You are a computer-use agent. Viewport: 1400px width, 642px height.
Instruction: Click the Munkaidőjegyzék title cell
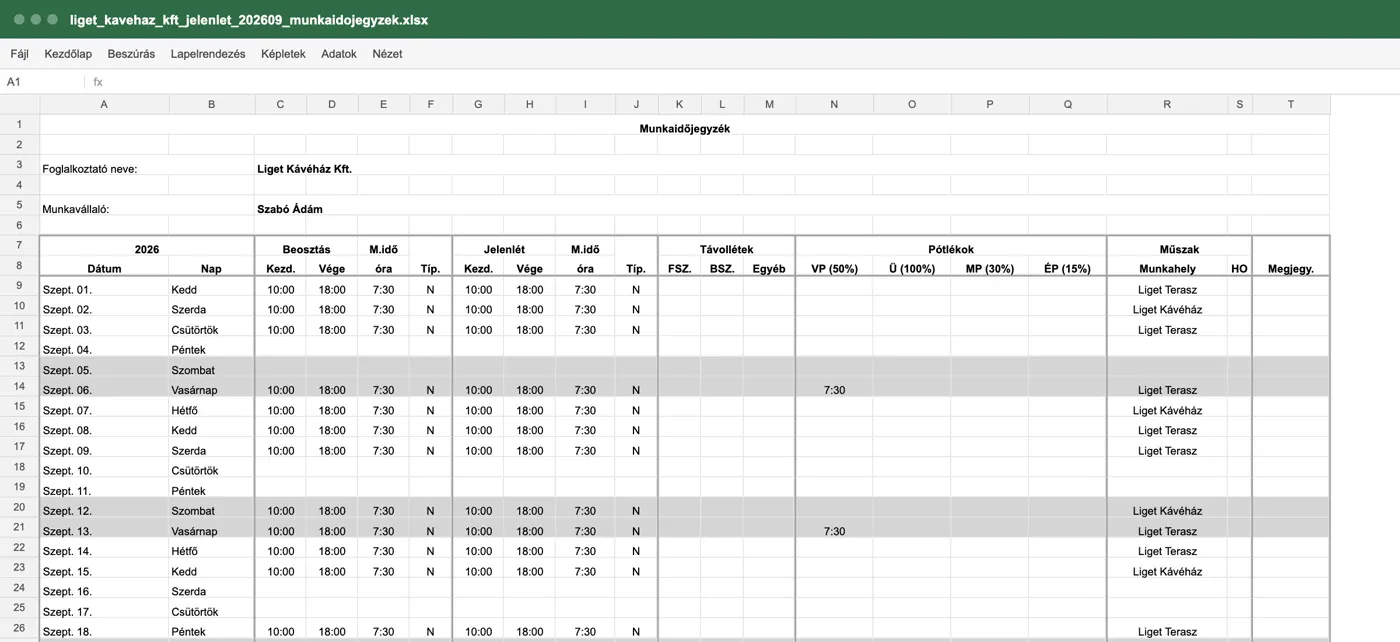coord(685,128)
